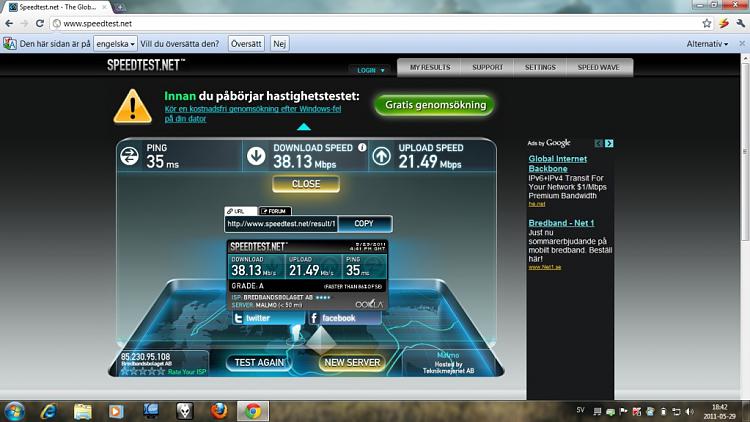Share result on Facebook

[x=345, y=318]
